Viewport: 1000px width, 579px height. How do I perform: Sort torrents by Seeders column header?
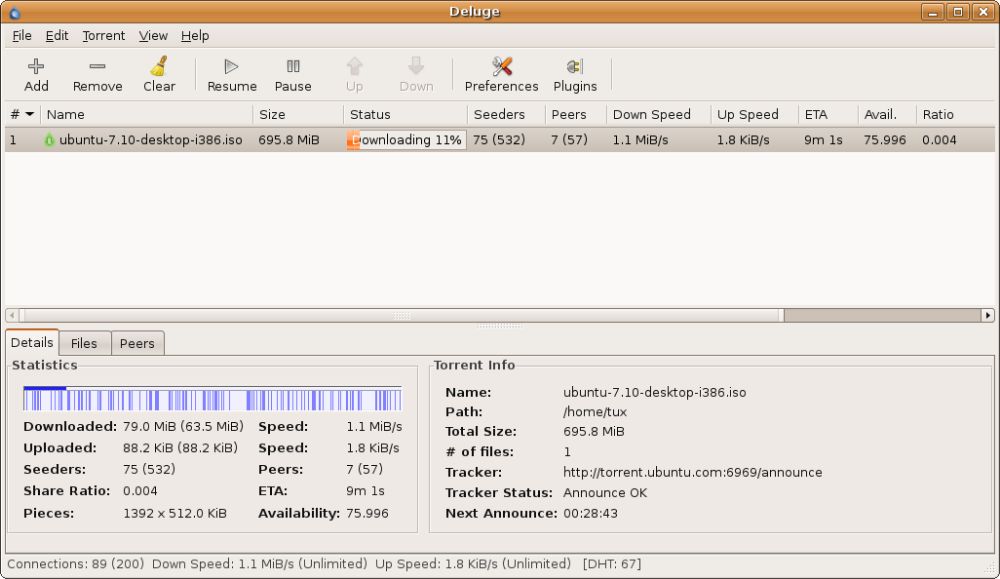point(506,114)
